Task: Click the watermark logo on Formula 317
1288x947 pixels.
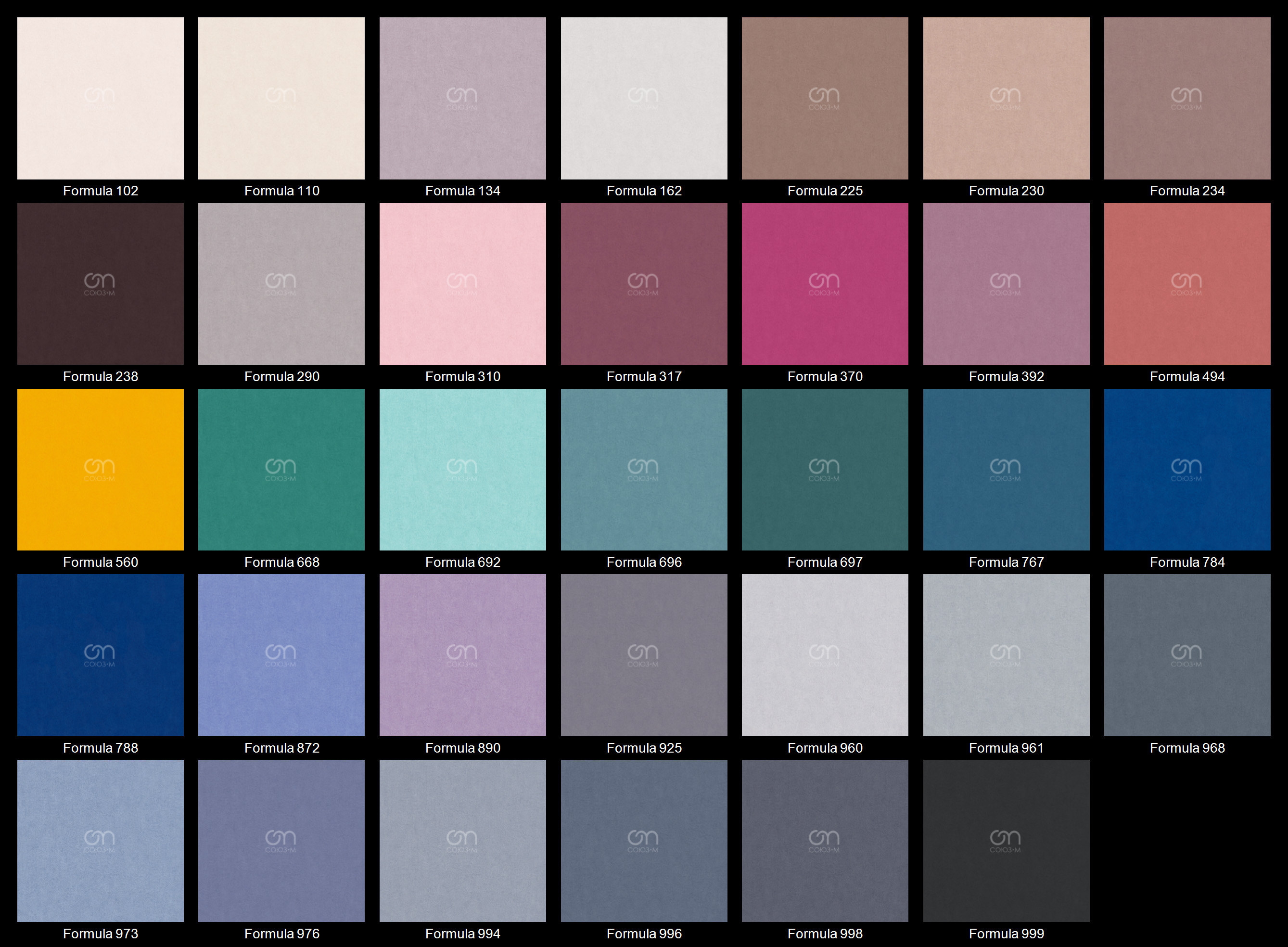Action: click(x=643, y=284)
